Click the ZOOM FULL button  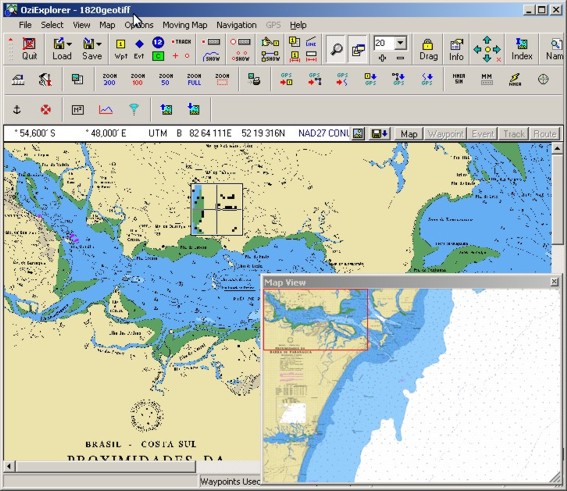click(x=194, y=79)
